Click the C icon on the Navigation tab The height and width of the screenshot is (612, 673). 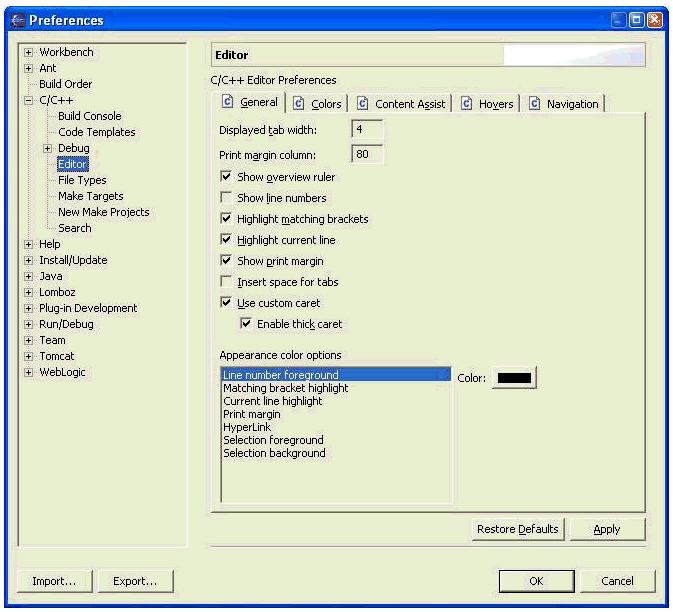pyautogui.click(x=535, y=104)
